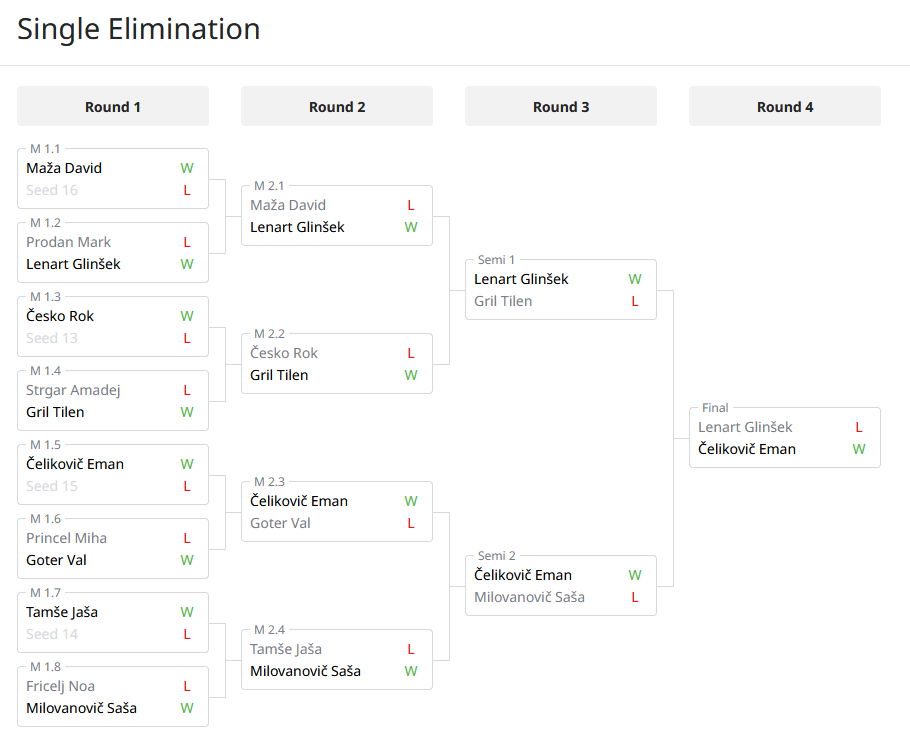
Task: Select the Round 2 column header
Action: (x=337, y=107)
